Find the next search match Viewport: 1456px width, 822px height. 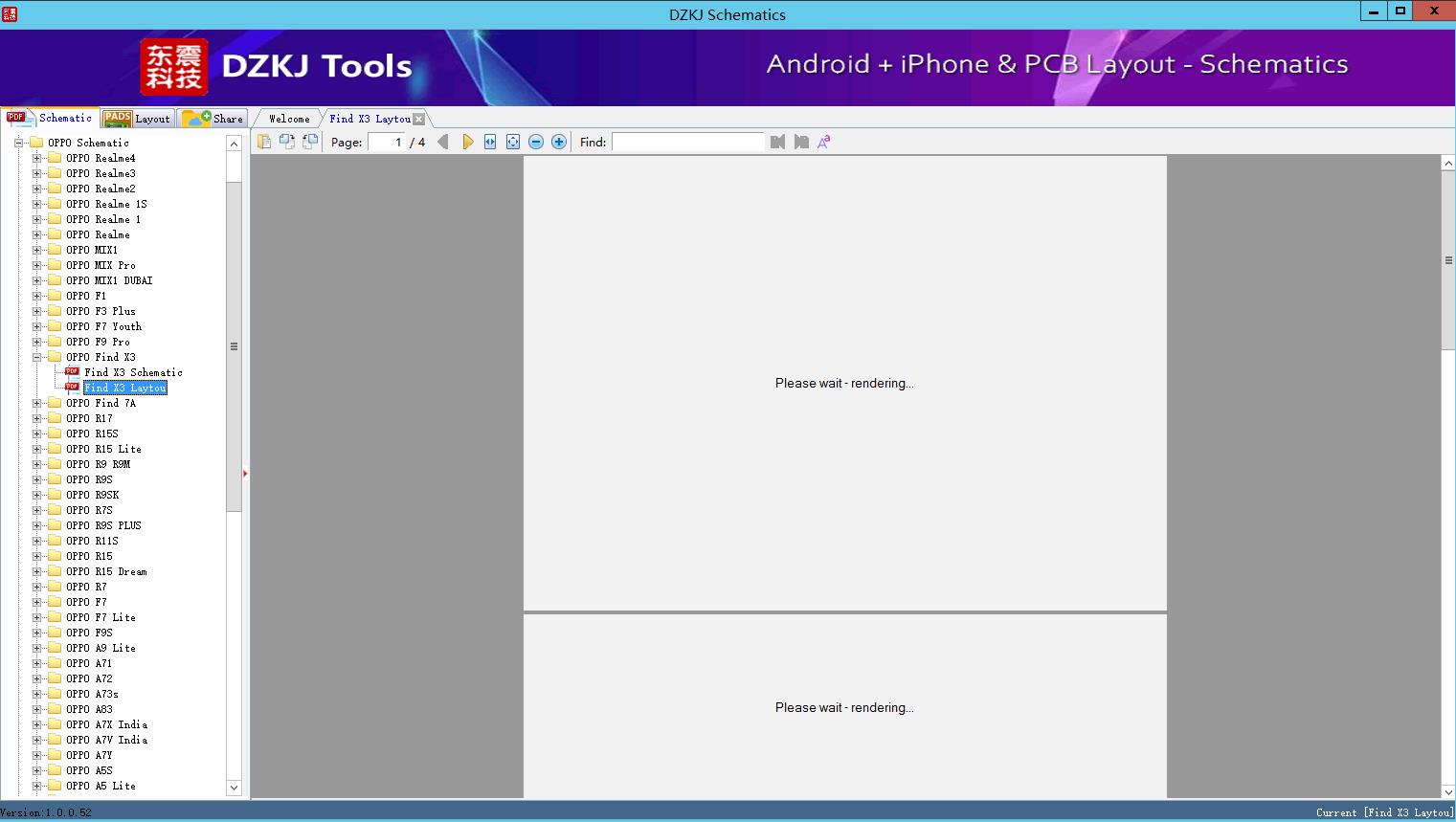(801, 142)
